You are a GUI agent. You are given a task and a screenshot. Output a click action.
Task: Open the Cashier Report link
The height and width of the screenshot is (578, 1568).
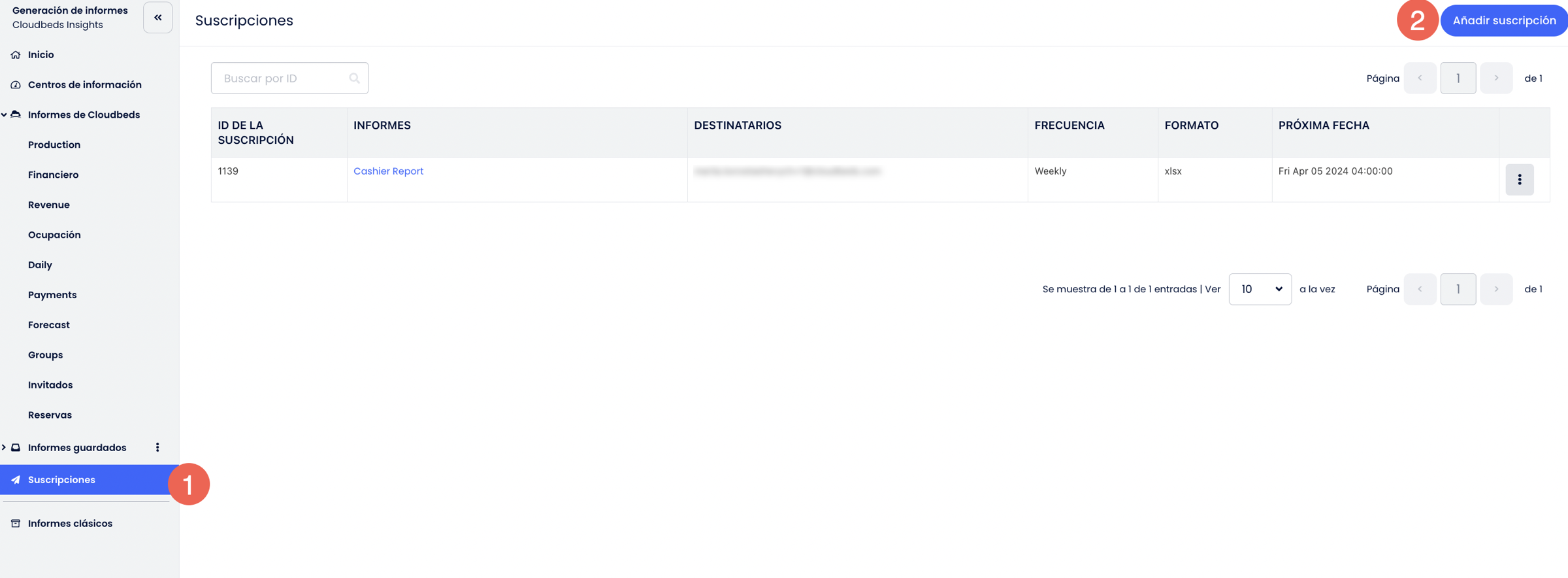click(388, 171)
